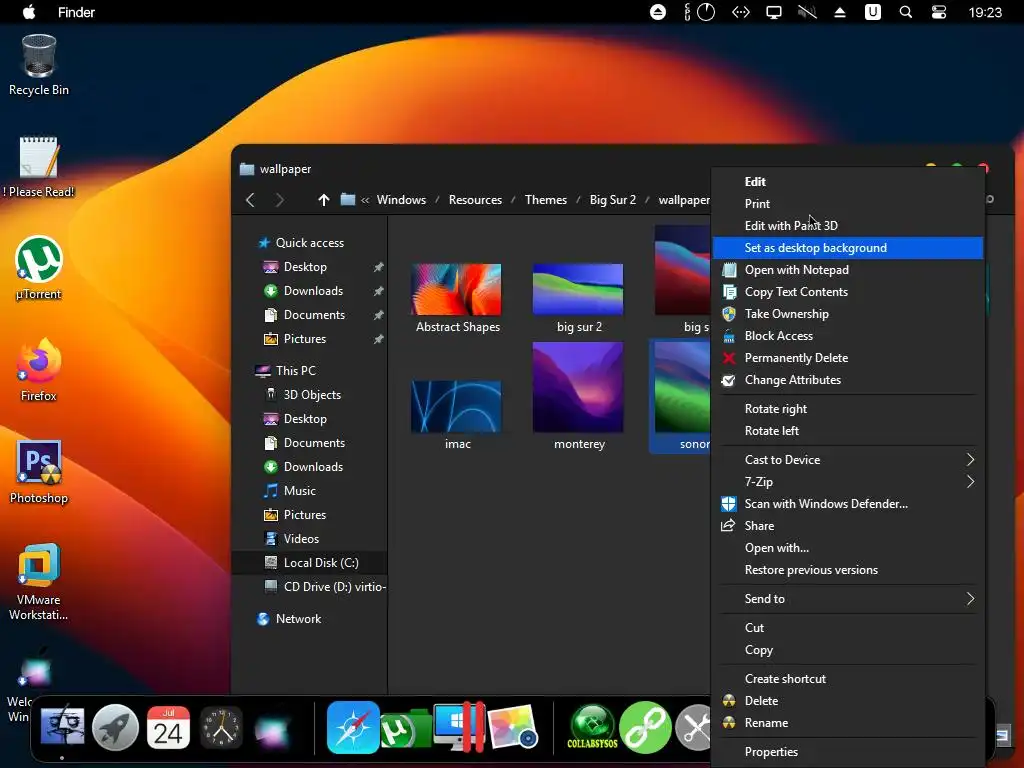Click Resources in the address breadcrumb
1024x768 pixels.
click(x=475, y=200)
